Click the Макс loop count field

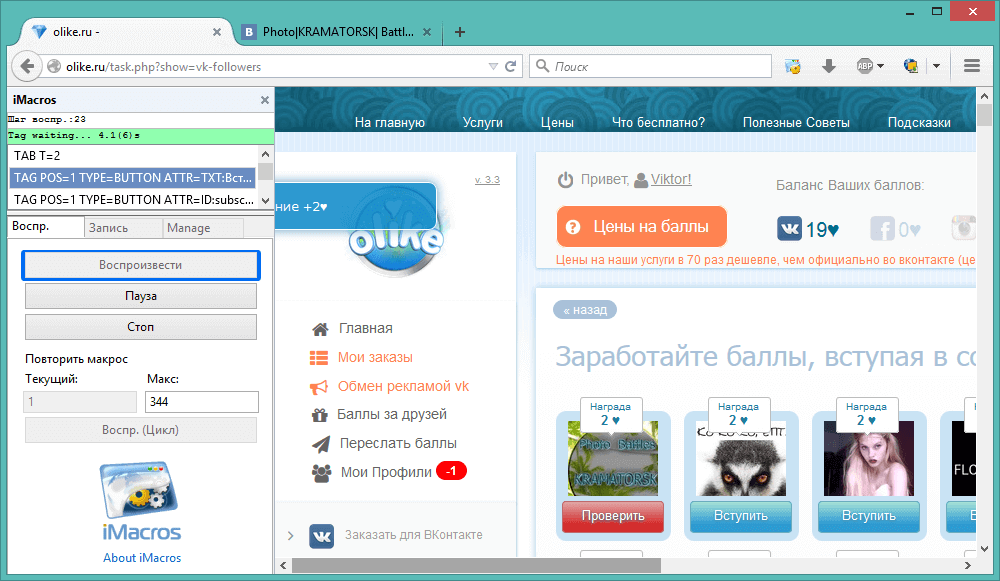pyautogui.click(x=202, y=402)
